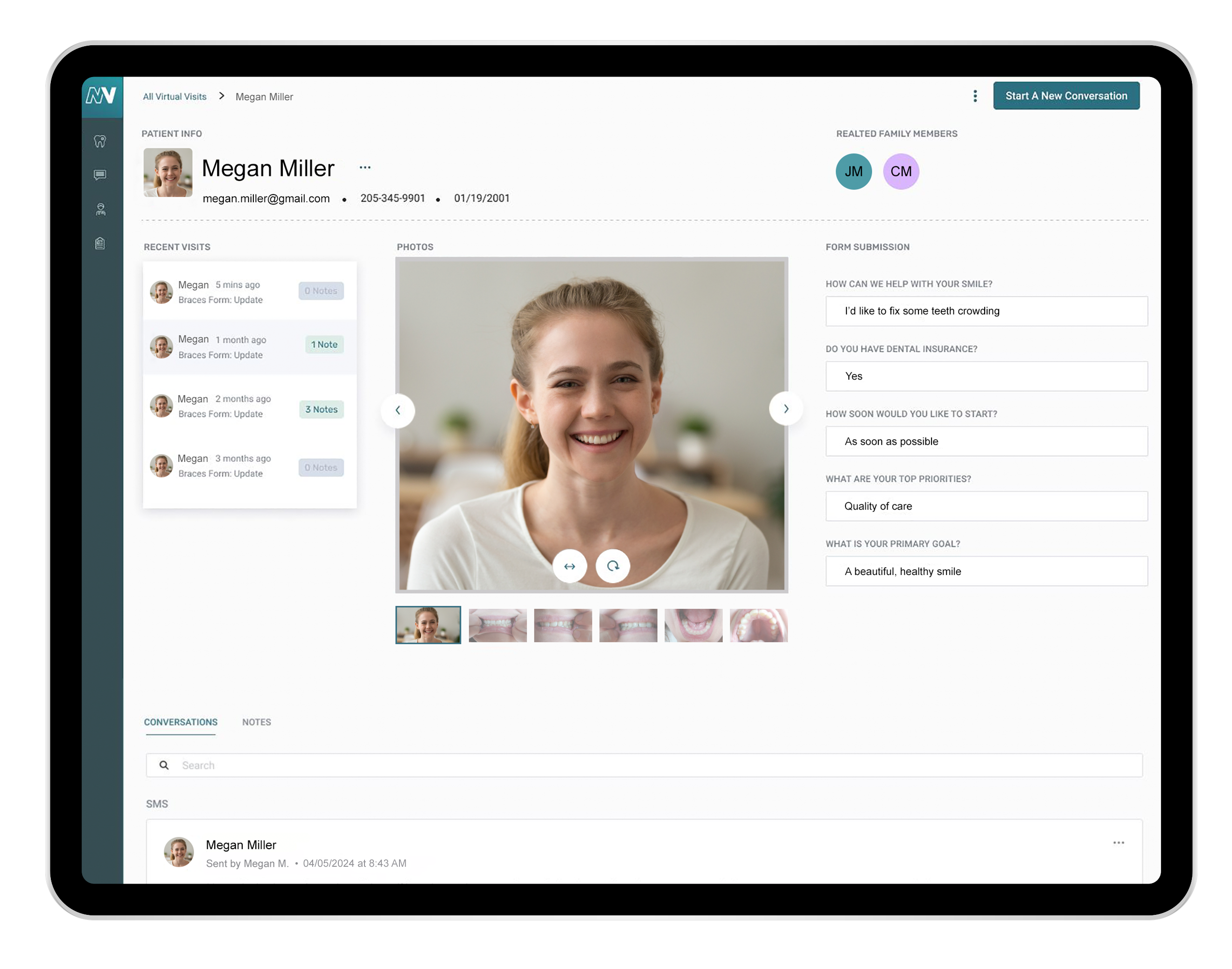Open SMS conversation ellipsis menu
The image size is (1232, 969).
coord(1118,843)
